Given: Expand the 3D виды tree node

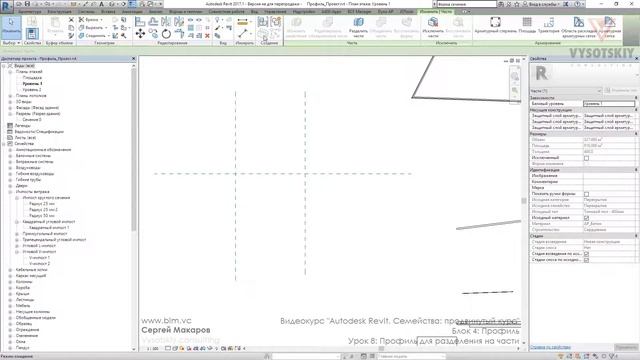Looking at the screenshot, I should 11,102.
